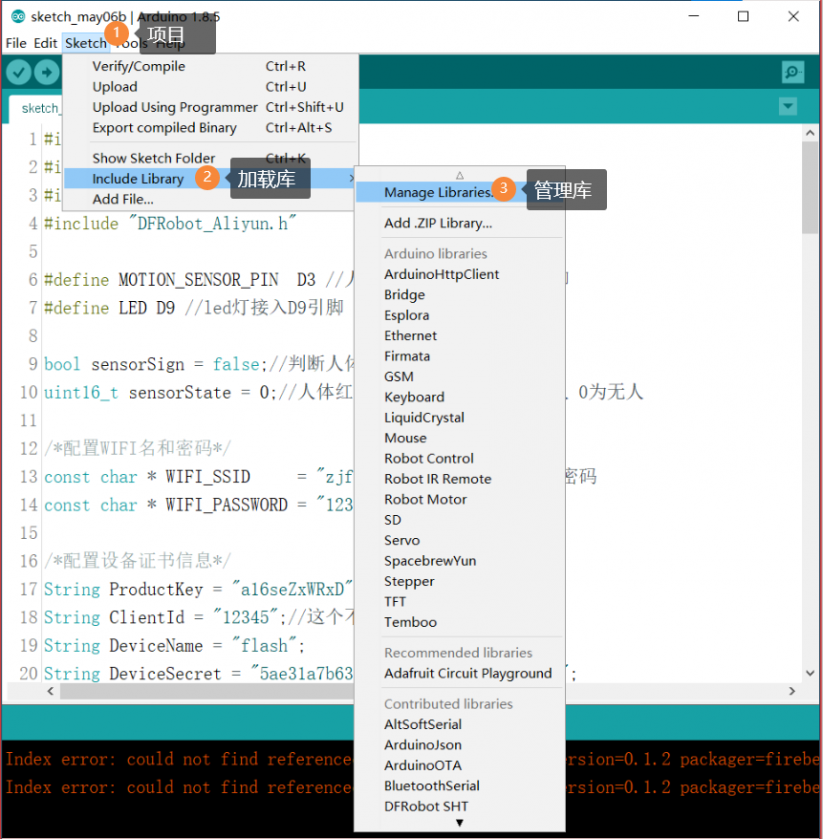Click the horizontal scrollbar left arrow
The width and height of the screenshot is (823, 839).
(50, 691)
